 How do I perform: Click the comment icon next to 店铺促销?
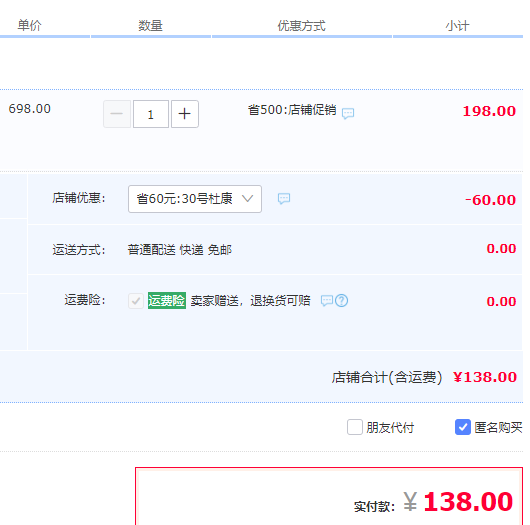tap(348, 113)
